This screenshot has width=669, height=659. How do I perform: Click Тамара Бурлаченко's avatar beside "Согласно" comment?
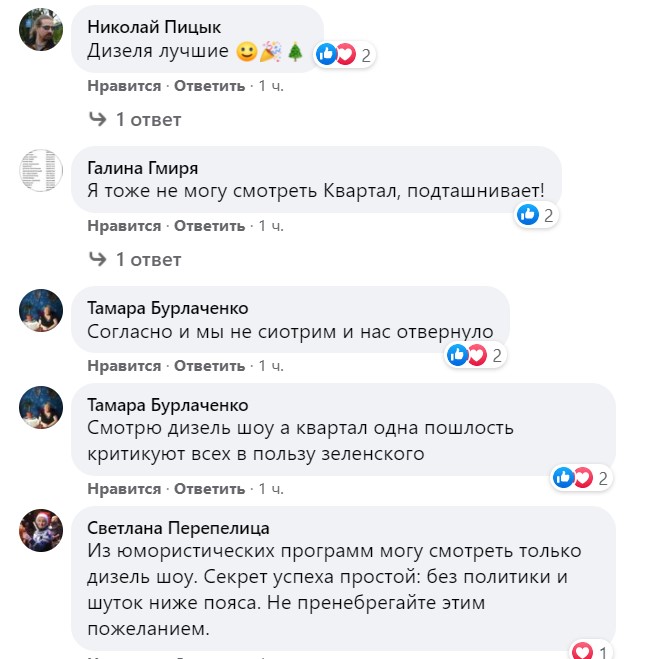click(42, 310)
